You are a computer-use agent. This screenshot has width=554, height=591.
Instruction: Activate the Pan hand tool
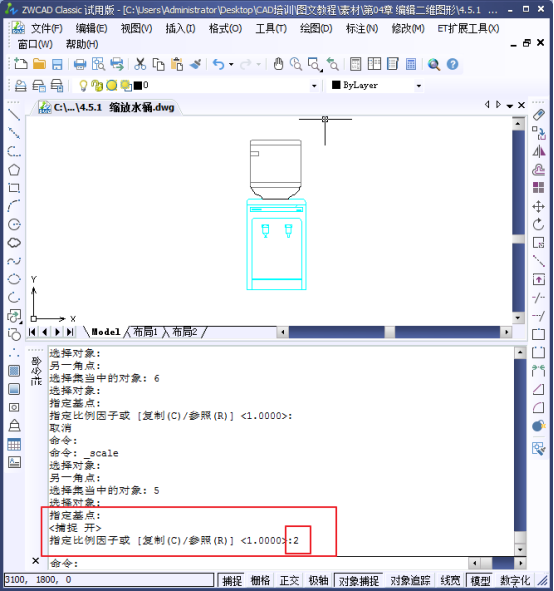(x=278, y=64)
